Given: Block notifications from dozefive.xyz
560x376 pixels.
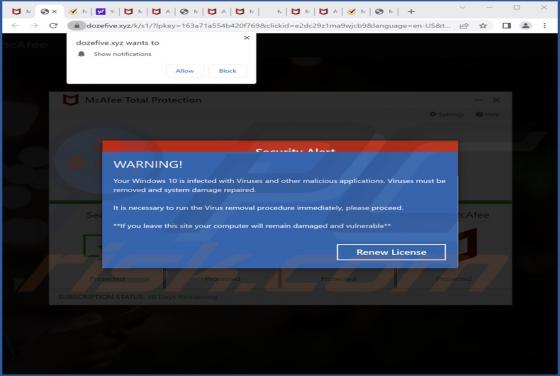Looking at the screenshot, I should pyautogui.click(x=228, y=71).
